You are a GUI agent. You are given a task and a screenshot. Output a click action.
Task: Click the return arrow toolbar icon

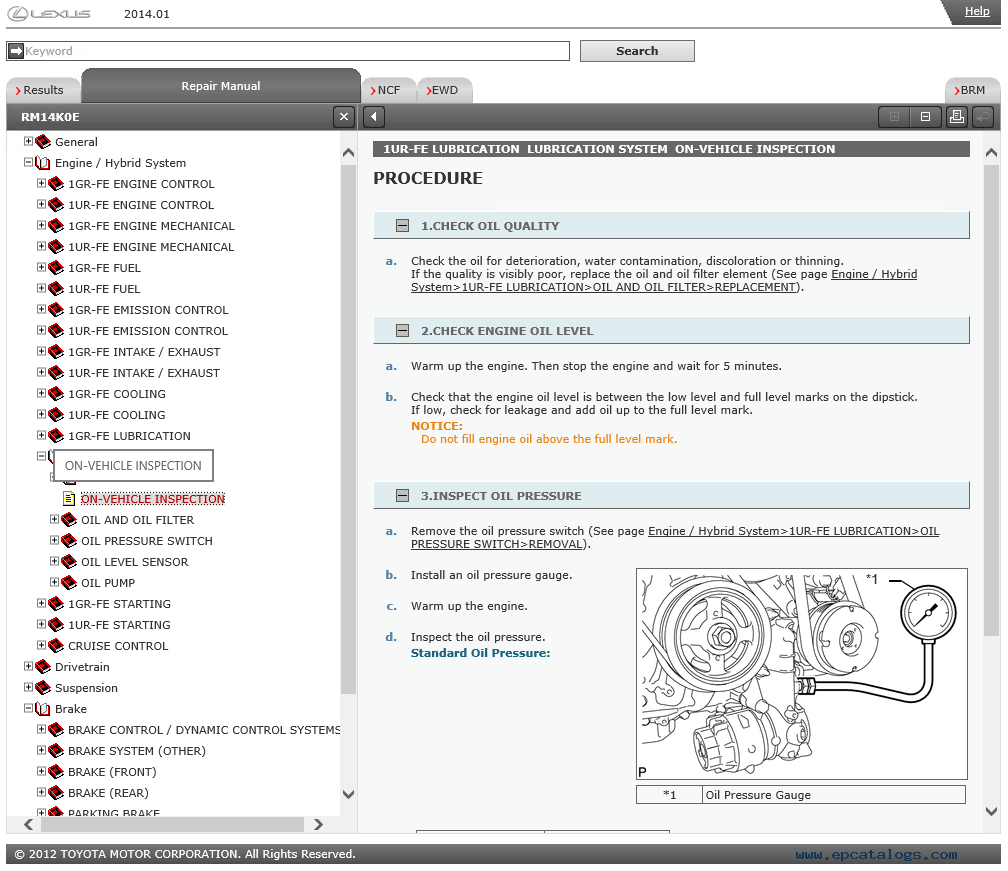pos(982,117)
